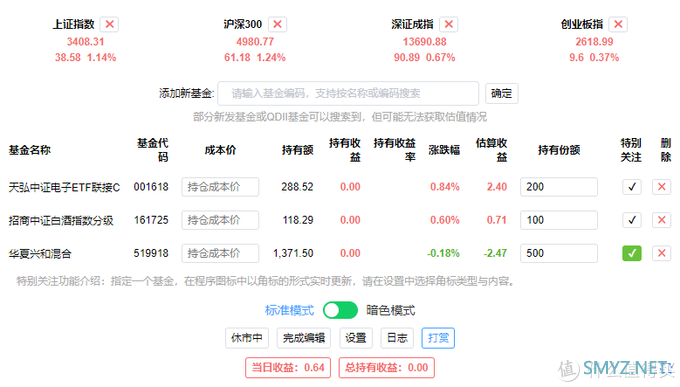The height and width of the screenshot is (387, 680).
Task: Remove the 创业板指 index card
Action: tap(618, 24)
